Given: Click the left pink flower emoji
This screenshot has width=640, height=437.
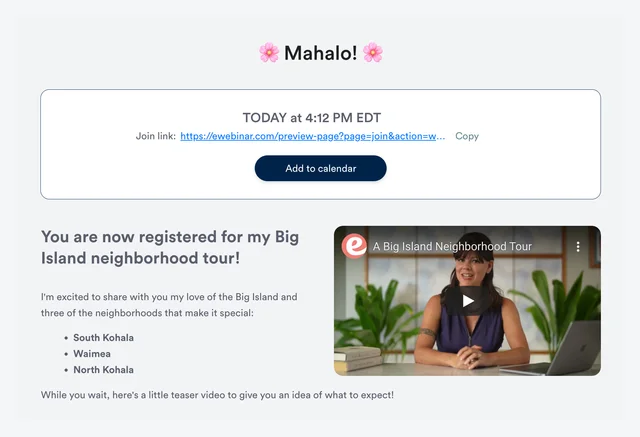Looking at the screenshot, I should click(269, 53).
